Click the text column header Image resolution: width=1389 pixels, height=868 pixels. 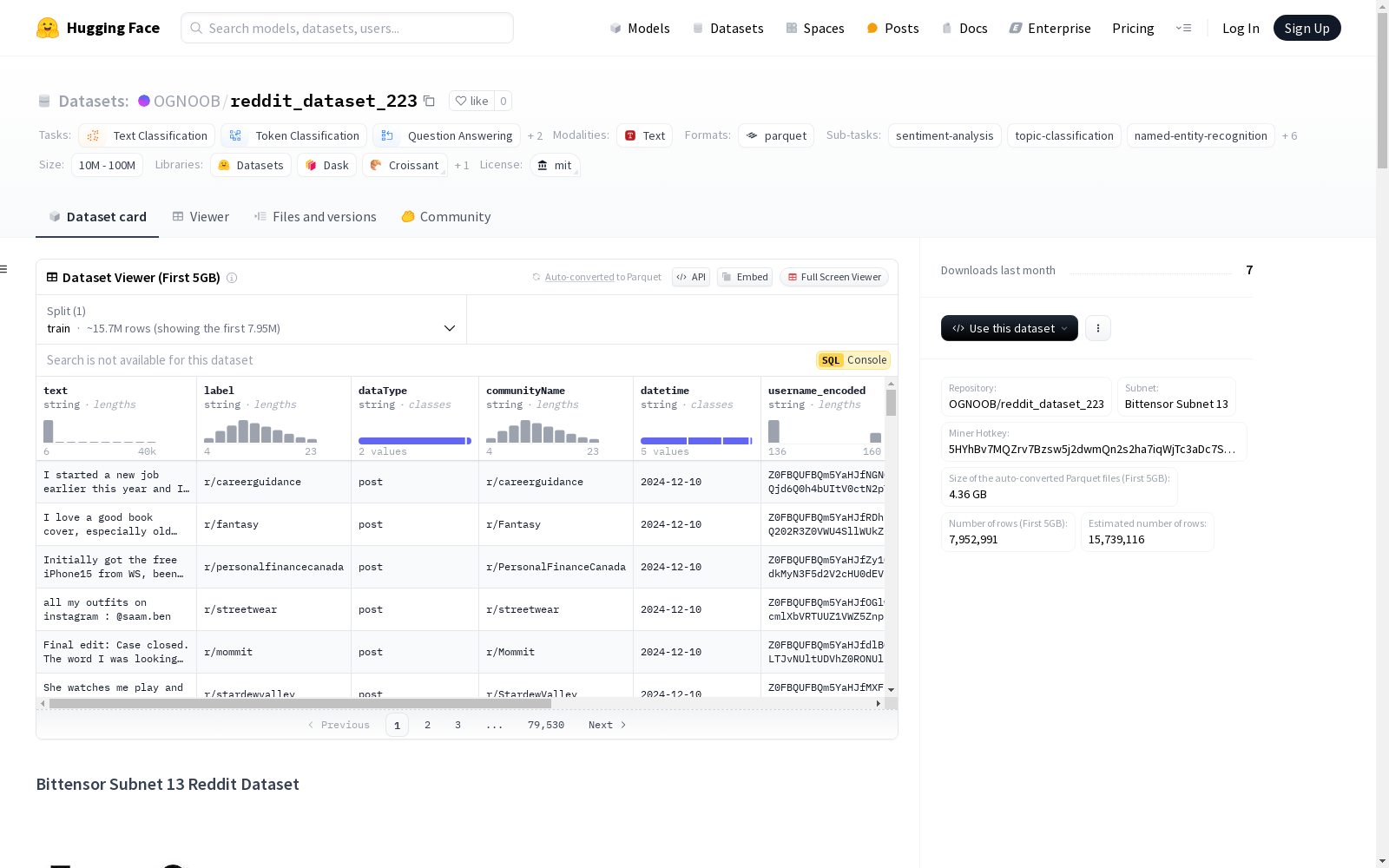tap(116, 418)
